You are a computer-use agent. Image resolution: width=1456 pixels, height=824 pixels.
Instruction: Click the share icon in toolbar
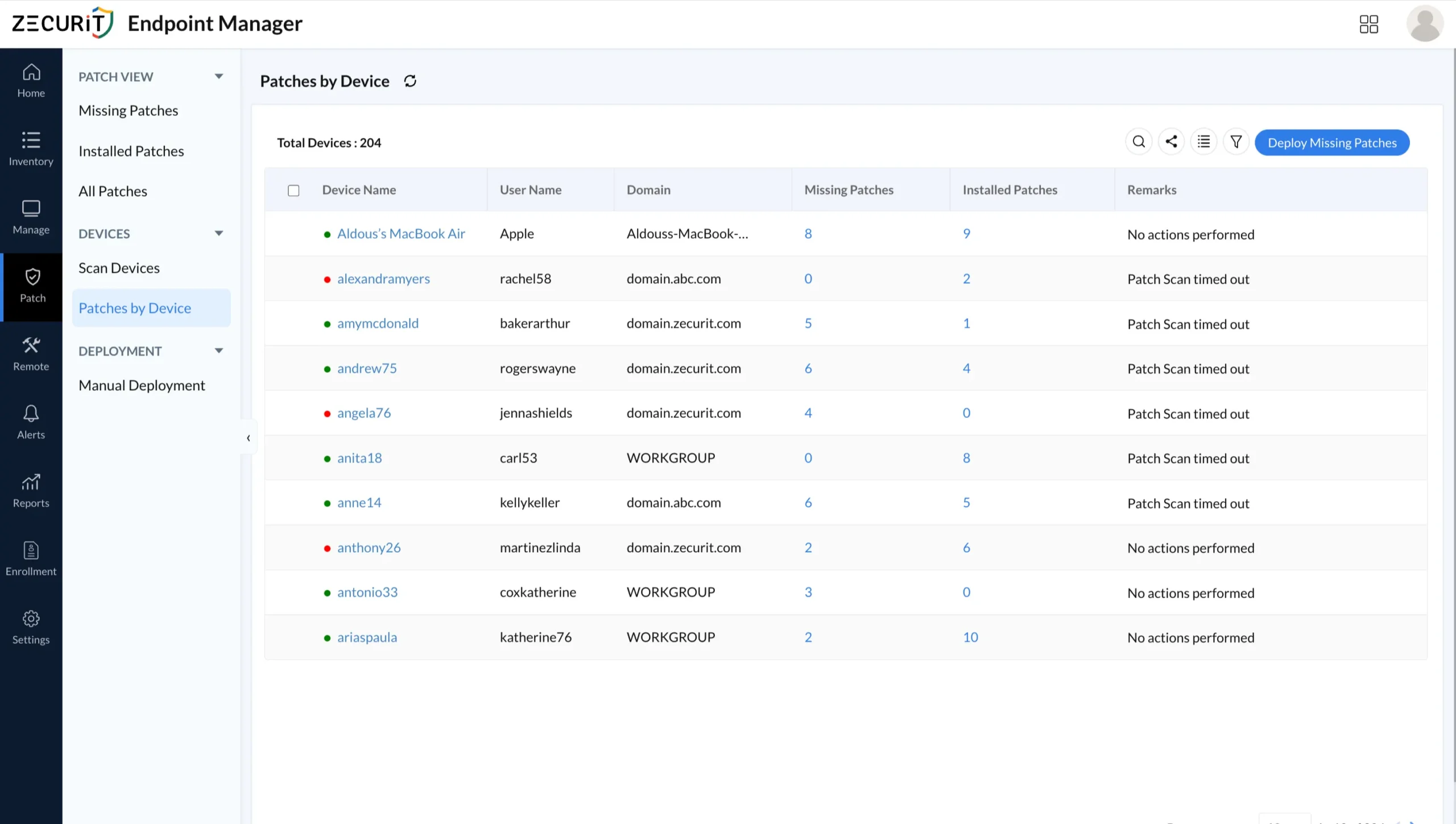click(x=1171, y=142)
